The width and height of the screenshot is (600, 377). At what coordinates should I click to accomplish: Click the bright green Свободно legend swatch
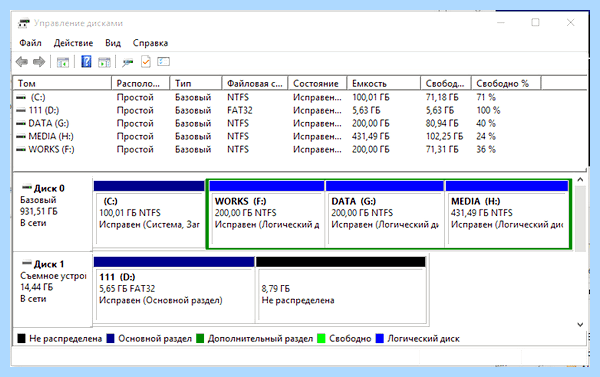click(x=321, y=338)
